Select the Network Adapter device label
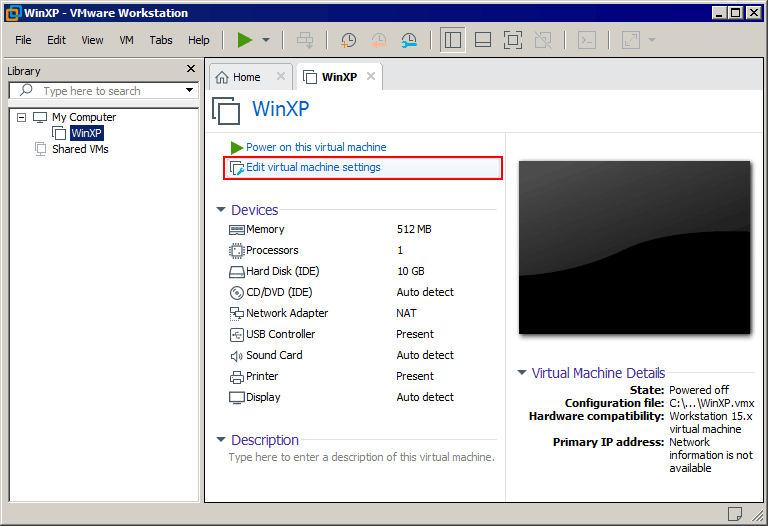 [287, 313]
